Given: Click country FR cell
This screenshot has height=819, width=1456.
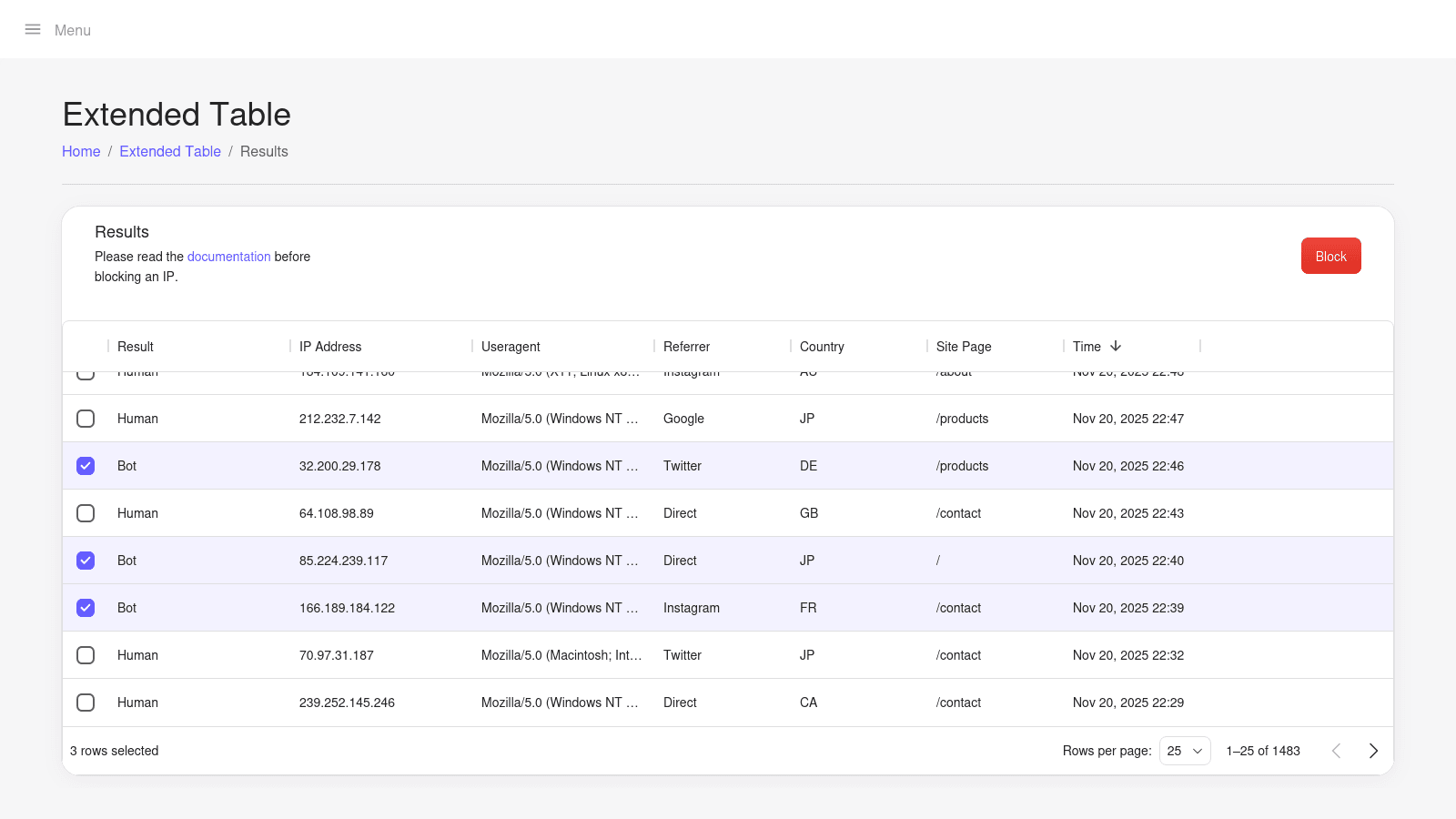Looking at the screenshot, I should 808,608.
